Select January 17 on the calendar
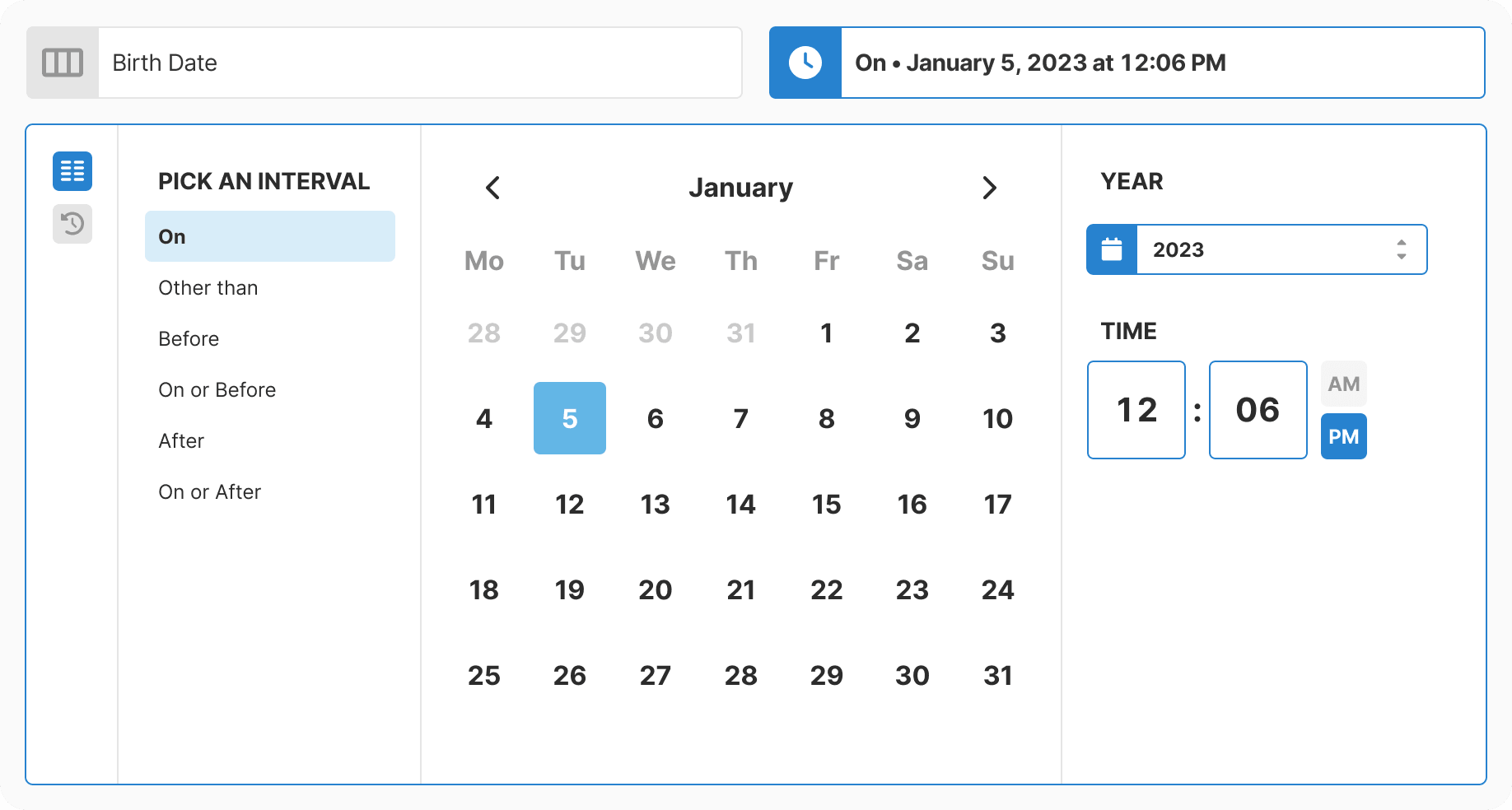1512x810 pixels. [997, 504]
